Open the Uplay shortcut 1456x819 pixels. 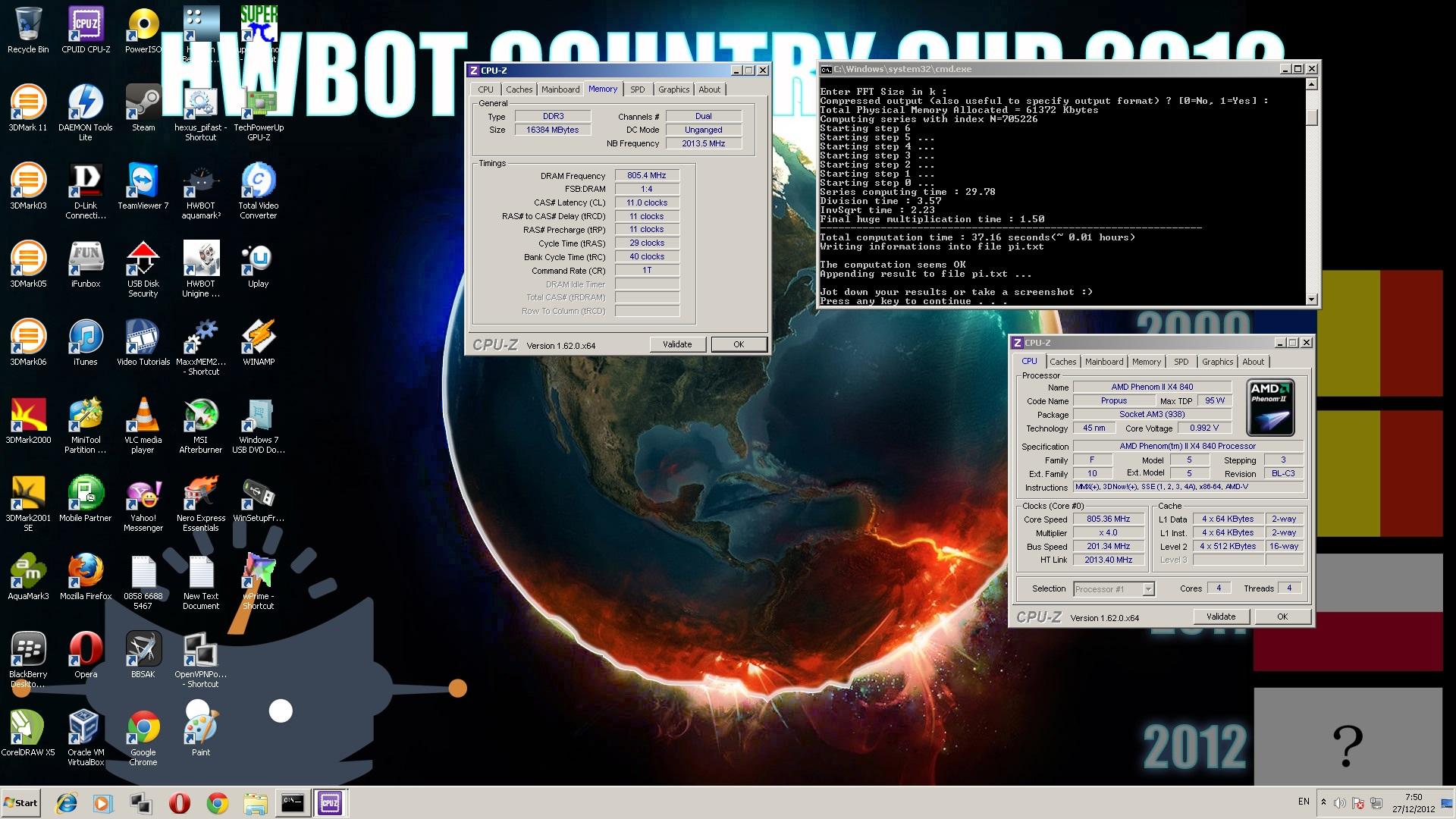pyautogui.click(x=259, y=265)
